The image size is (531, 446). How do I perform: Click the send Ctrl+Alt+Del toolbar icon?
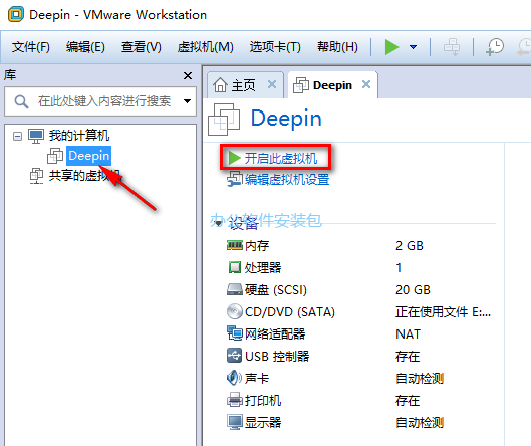(452, 47)
